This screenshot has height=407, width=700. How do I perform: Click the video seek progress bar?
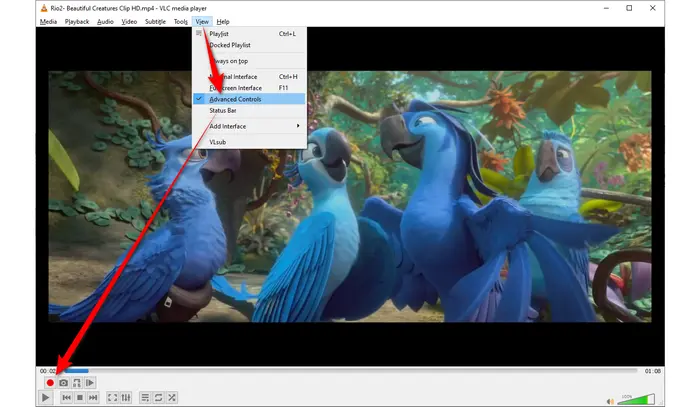(x=350, y=370)
